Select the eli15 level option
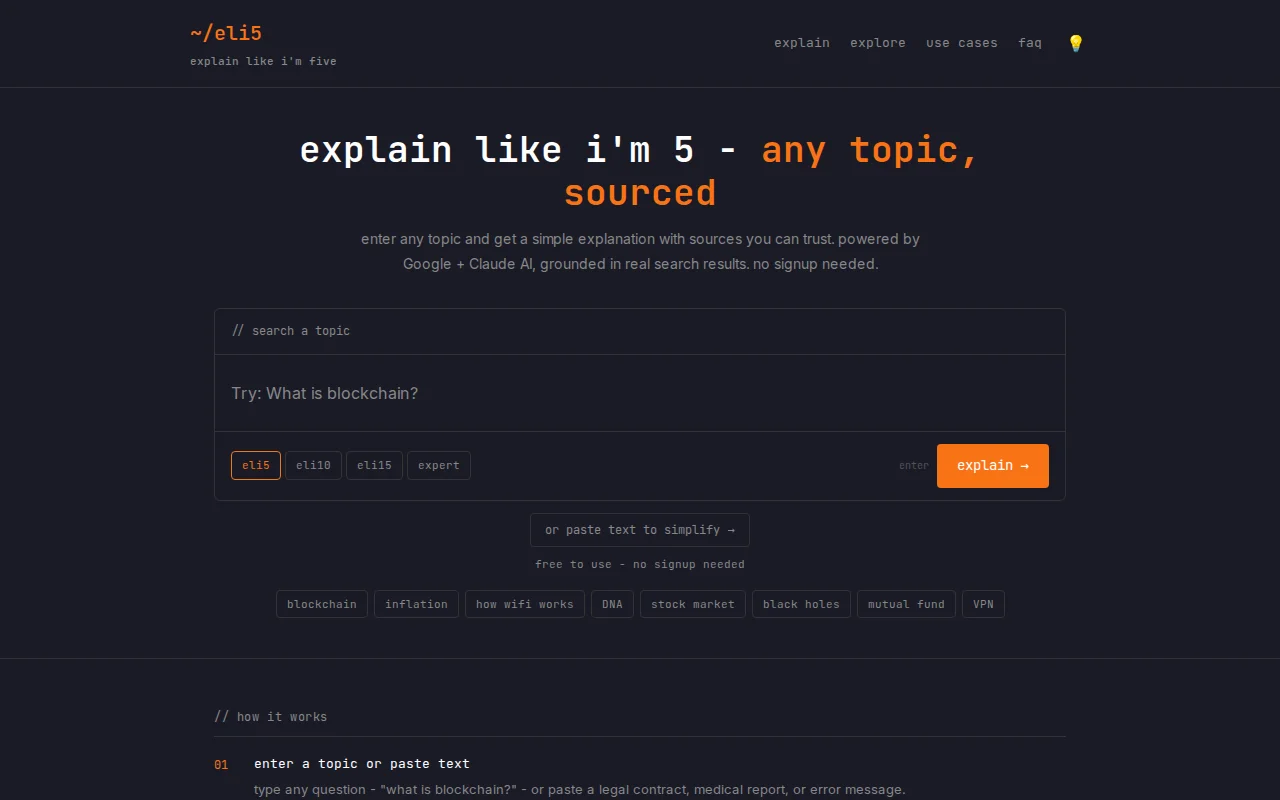1280x800 pixels. tap(374, 466)
